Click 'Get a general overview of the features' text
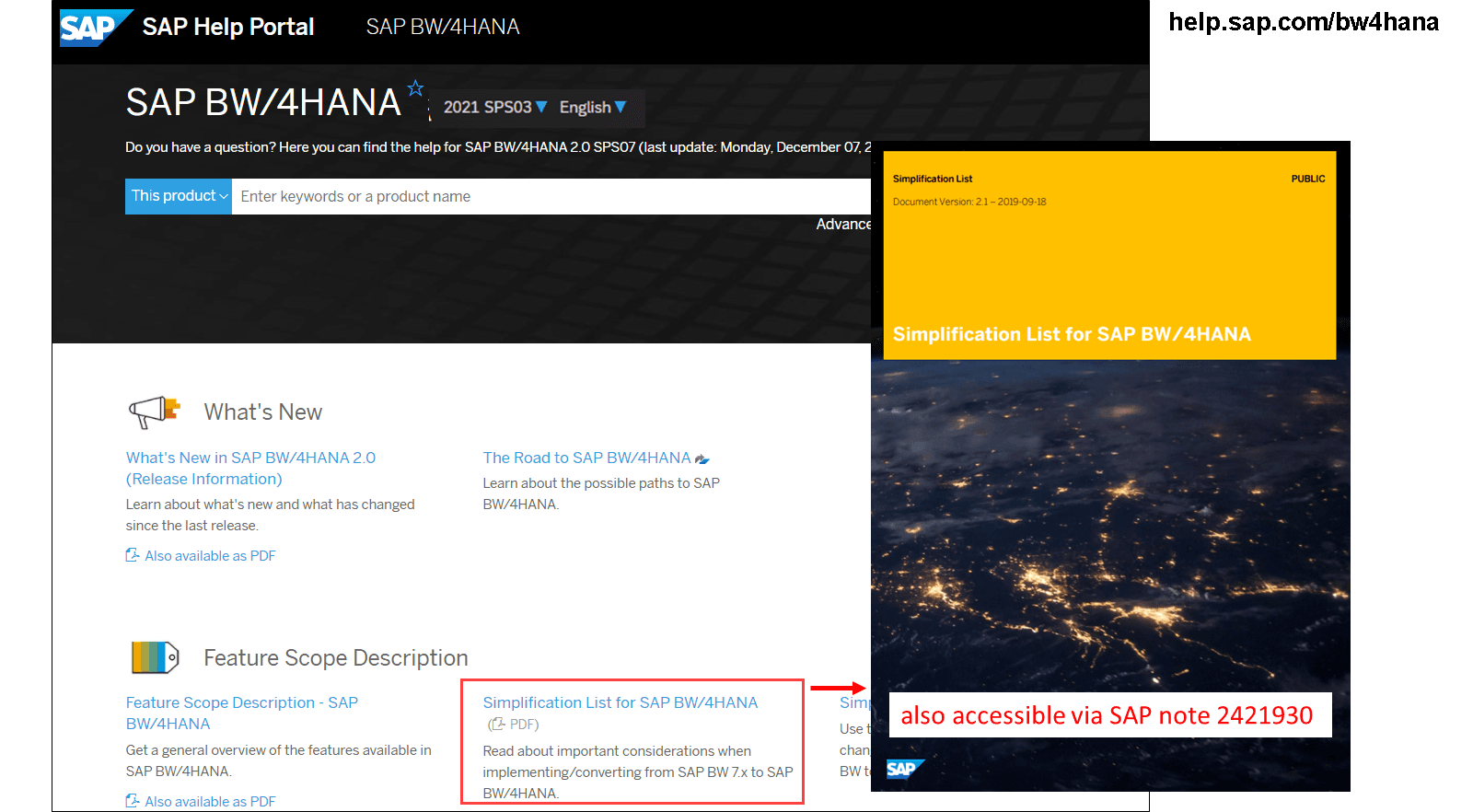The image size is (1473, 812). pyautogui.click(x=279, y=760)
